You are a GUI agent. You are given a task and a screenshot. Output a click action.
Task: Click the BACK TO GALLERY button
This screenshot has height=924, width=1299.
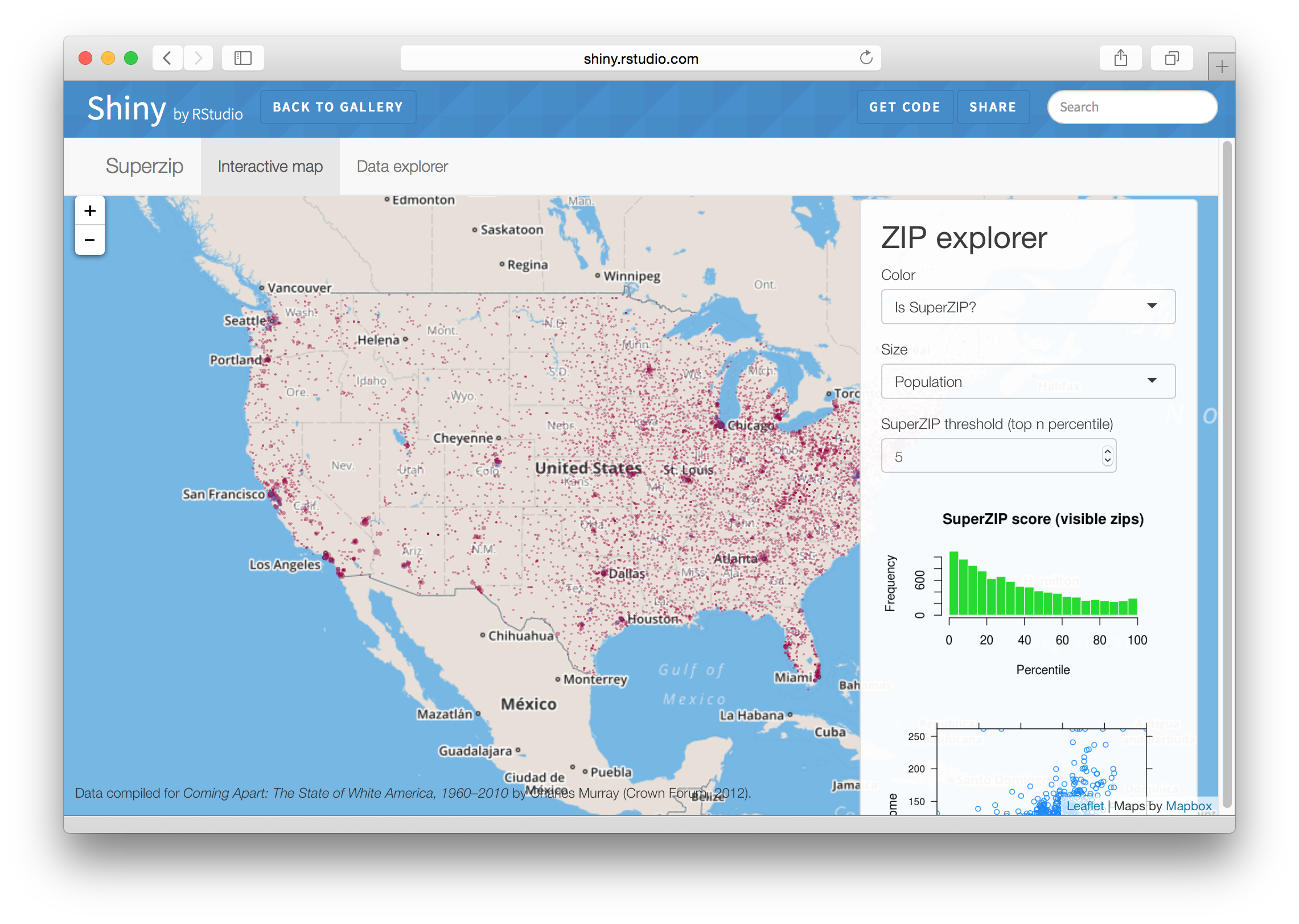pos(338,106)
